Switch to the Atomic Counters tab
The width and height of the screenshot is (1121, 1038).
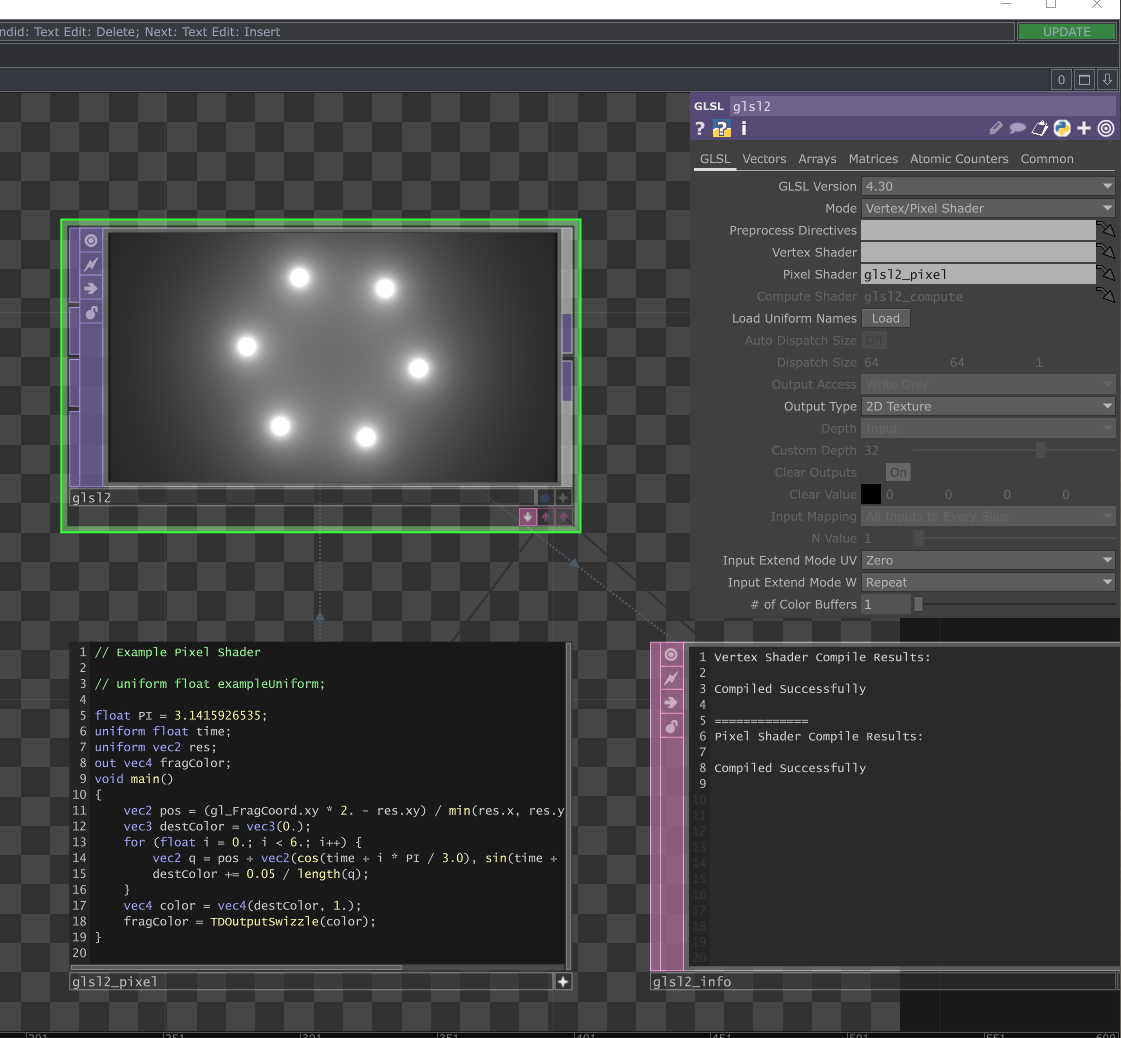tap(959, 159)
